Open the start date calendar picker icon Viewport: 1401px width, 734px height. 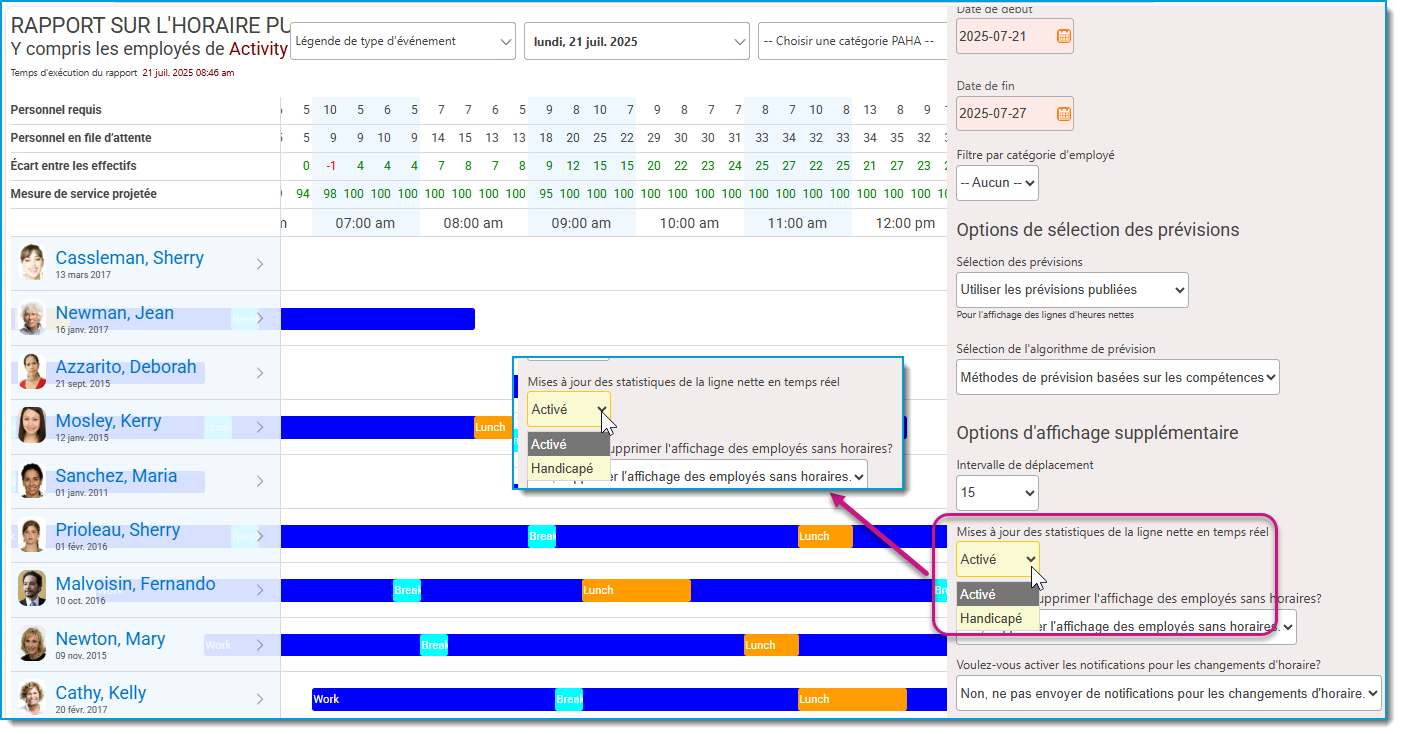[1064, 36]
